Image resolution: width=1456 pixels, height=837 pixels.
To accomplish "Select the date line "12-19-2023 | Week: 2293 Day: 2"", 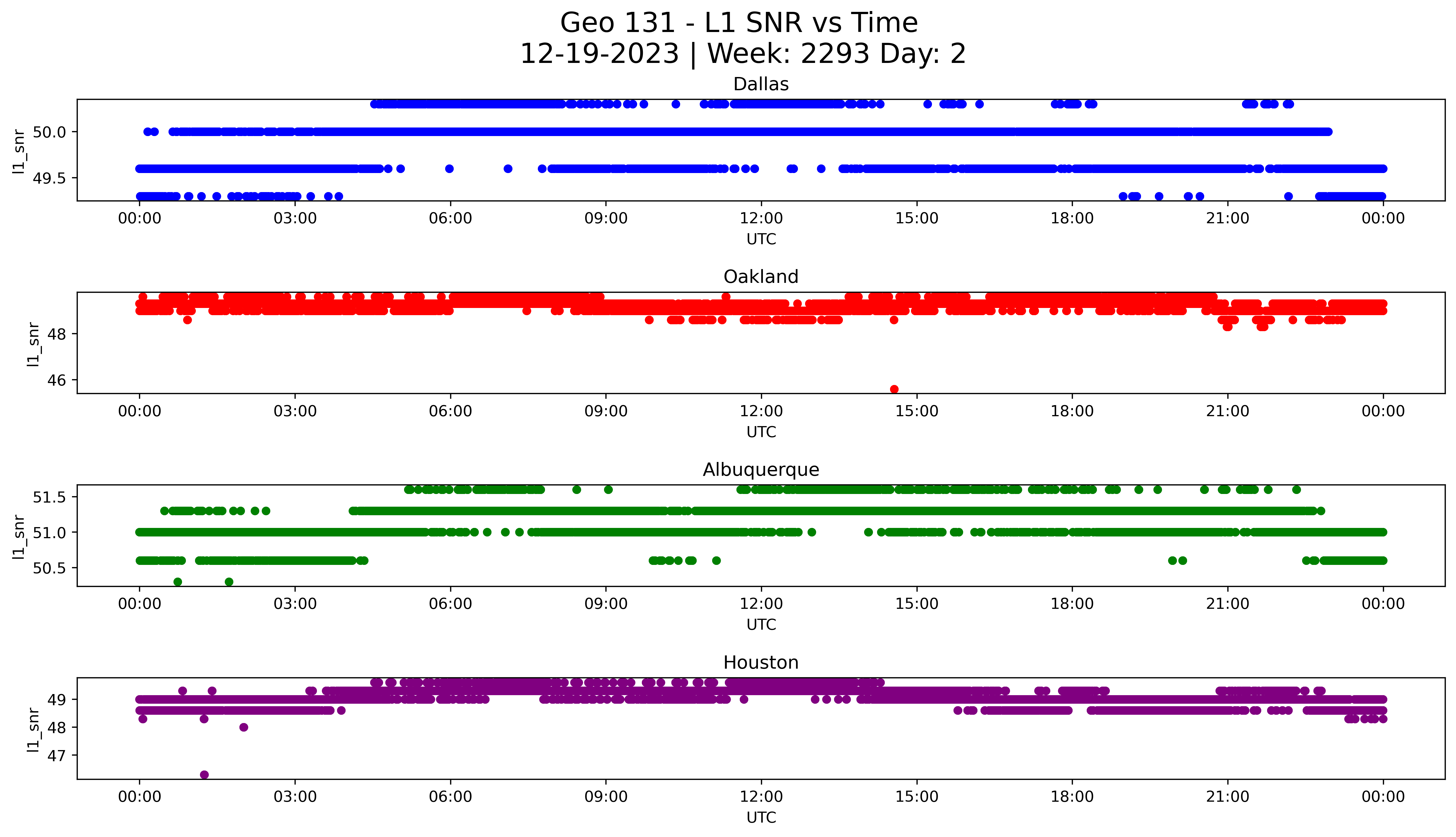I will [743, 54].
